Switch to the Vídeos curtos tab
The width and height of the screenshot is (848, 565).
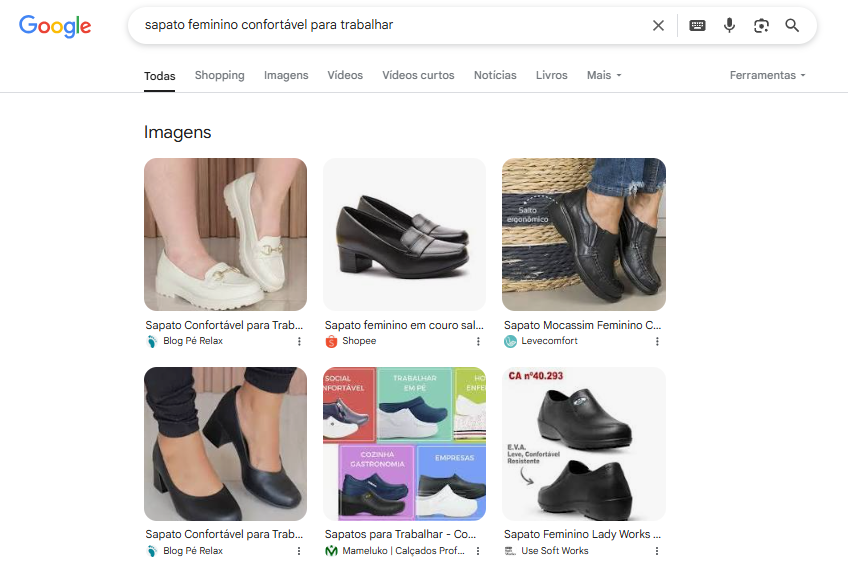point(418,75)
